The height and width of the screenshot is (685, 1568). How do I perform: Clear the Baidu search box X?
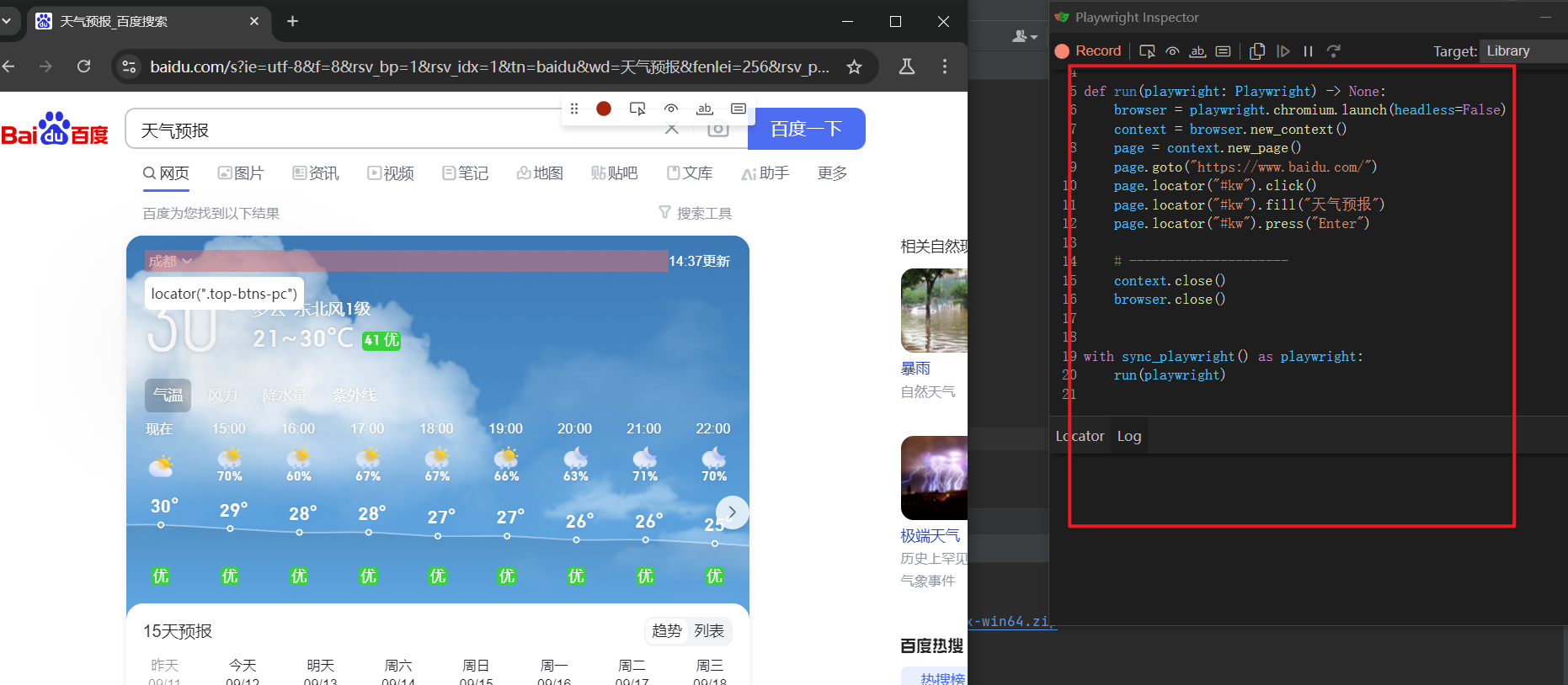671,129
